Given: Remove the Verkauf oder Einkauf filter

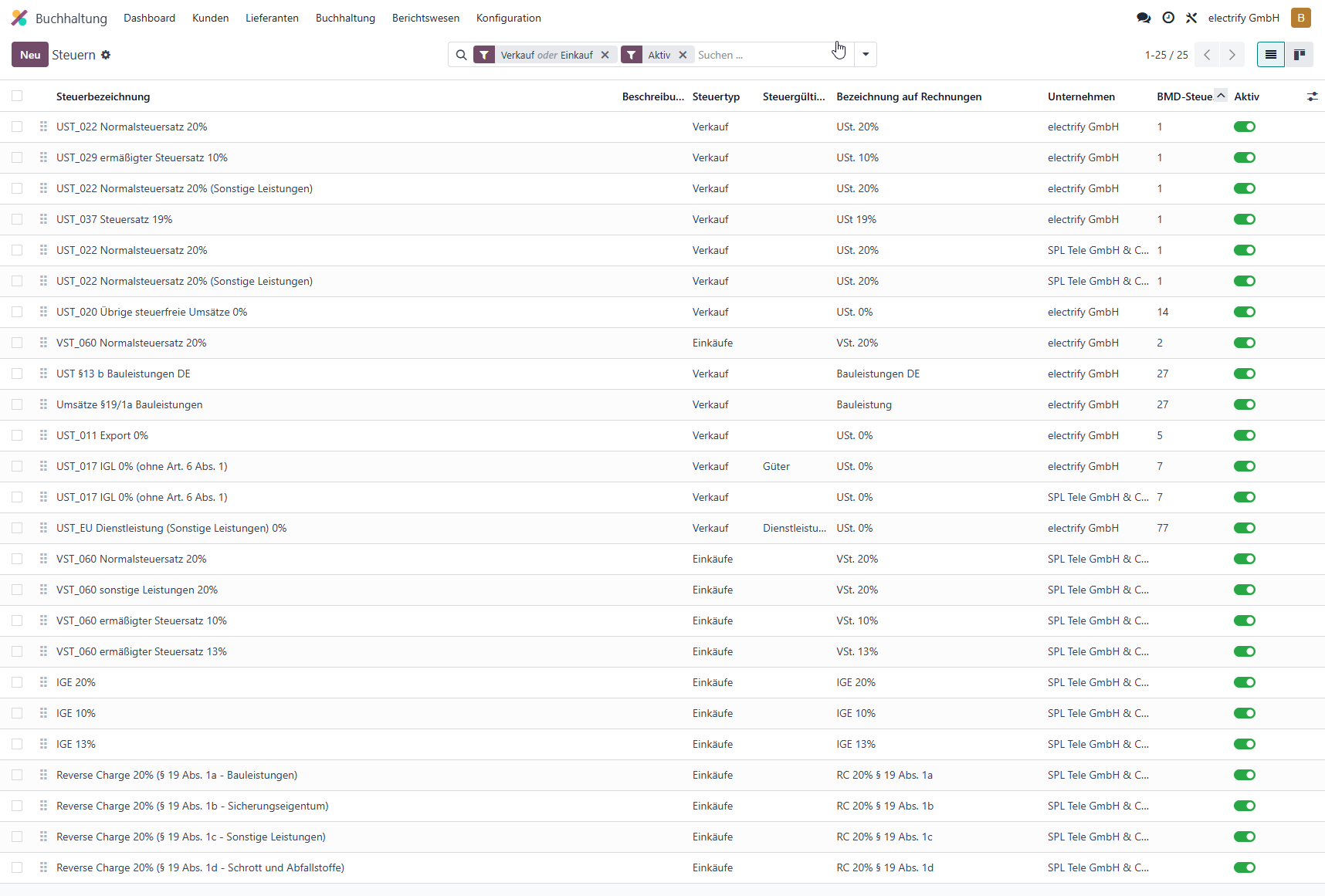Looking at the screenshot, I should [605, 55].
